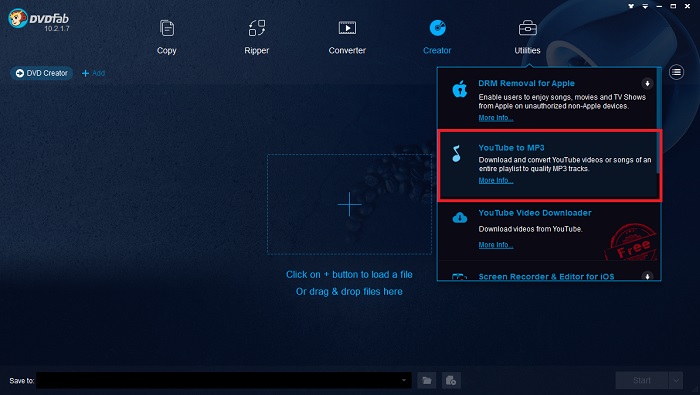Open More Info for DRM Removal

coord(496,118)
